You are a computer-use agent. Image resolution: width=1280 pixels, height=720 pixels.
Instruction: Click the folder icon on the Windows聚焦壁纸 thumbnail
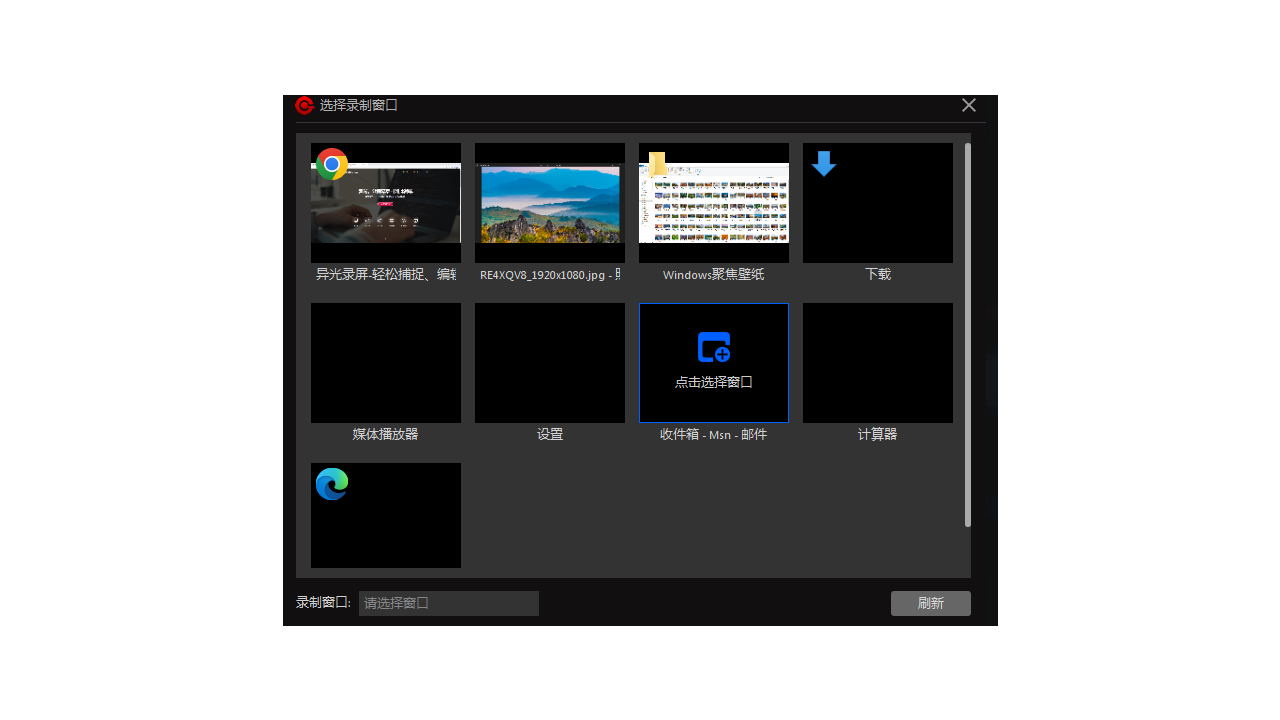(x=659, y=163)
